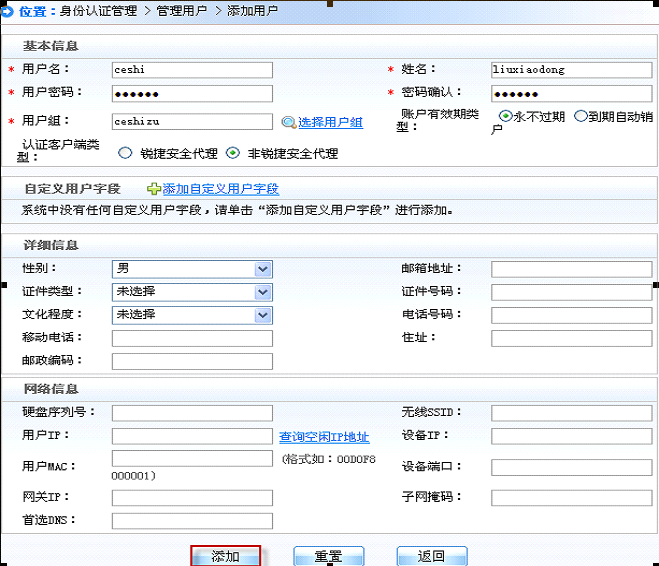This screenshot has height=566, width=659.
Task: Open 查询空闲IP地址 link
Action: [324, 437]
